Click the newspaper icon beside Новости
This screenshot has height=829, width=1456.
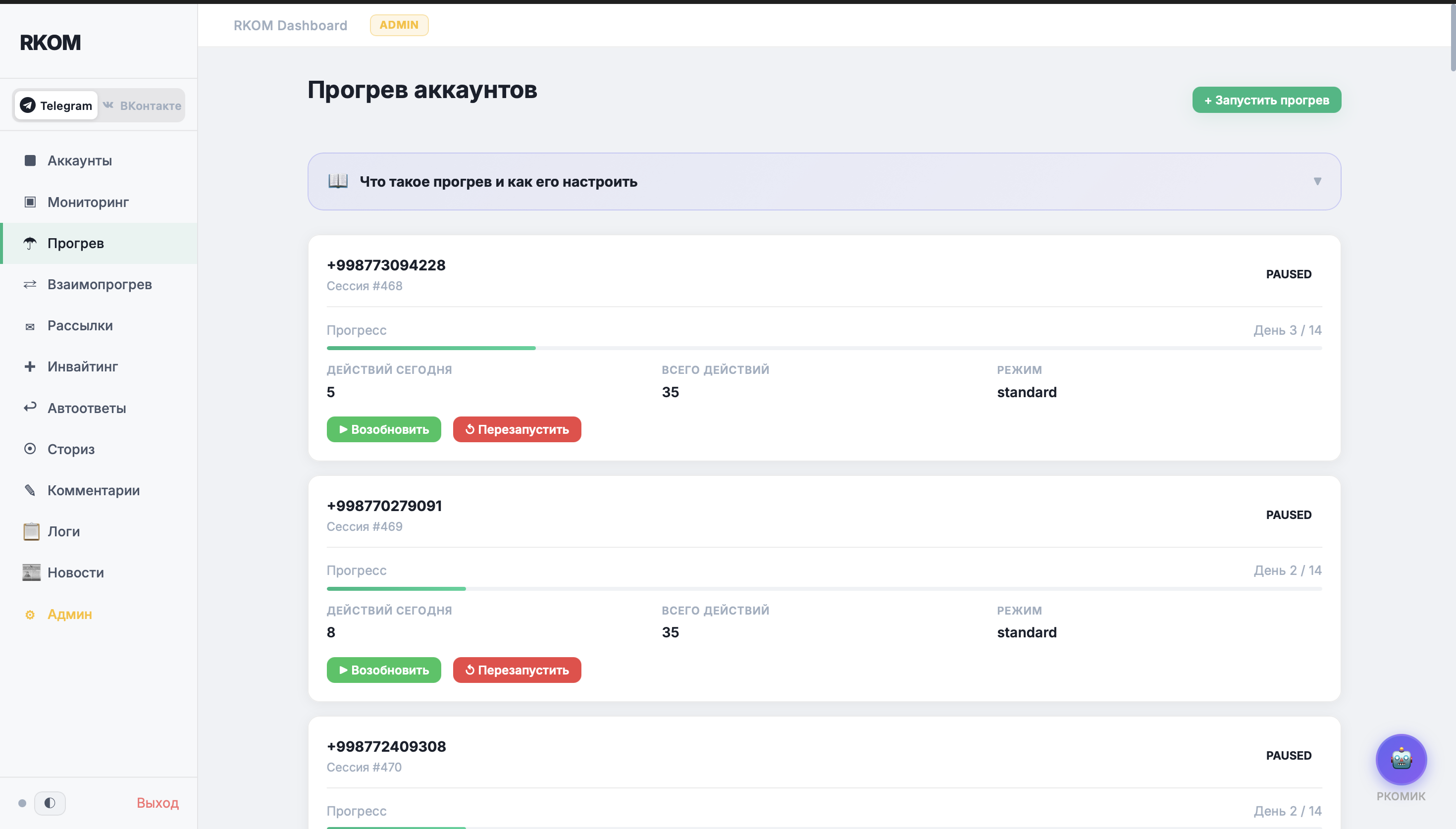click(x=31, y=572)
